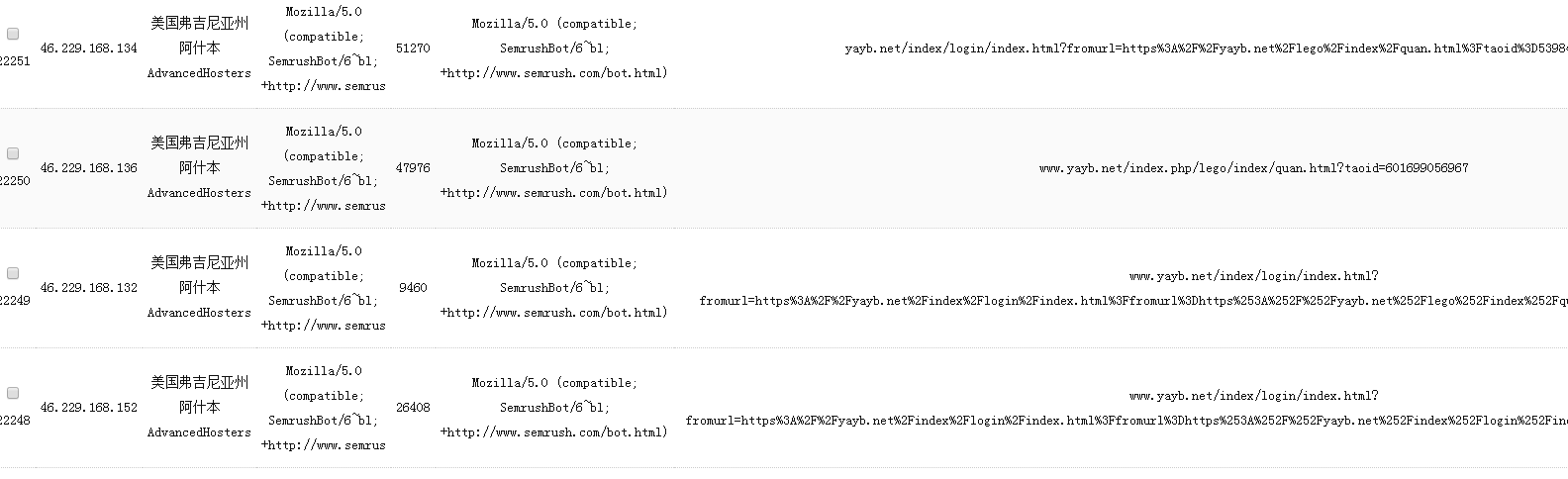The image size is (1568, 479).
Task: Select the number 26408
Action: click(413, 408)
